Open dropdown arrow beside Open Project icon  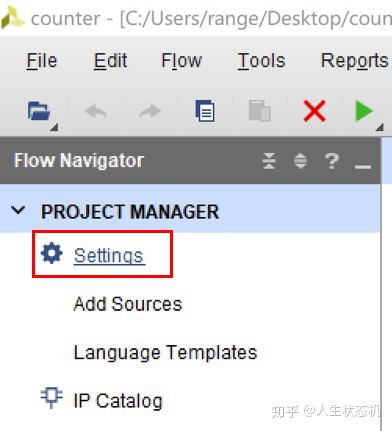tap(54, 127)
